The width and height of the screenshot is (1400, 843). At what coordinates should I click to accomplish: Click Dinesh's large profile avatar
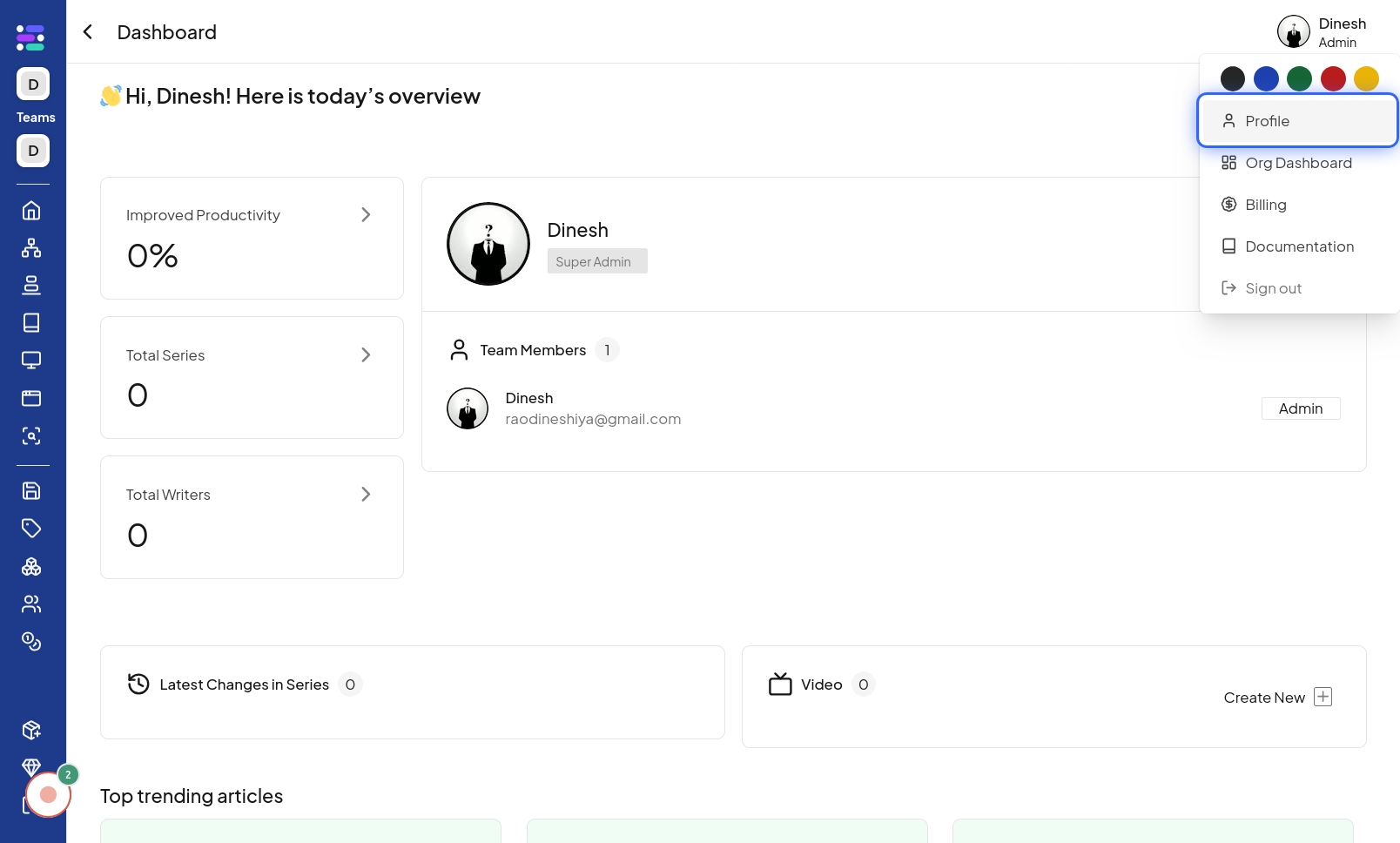[x=488, y=245]
